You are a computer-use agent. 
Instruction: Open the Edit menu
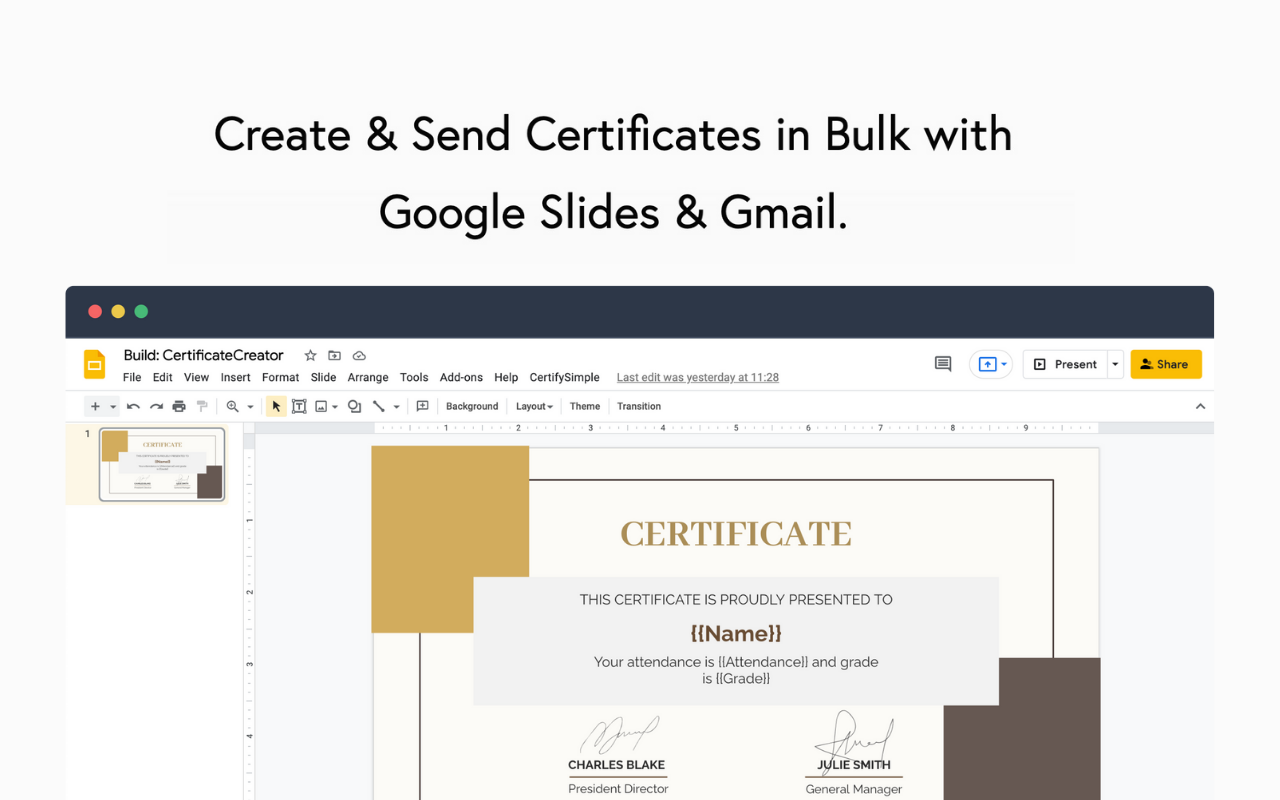pos(163,377)
